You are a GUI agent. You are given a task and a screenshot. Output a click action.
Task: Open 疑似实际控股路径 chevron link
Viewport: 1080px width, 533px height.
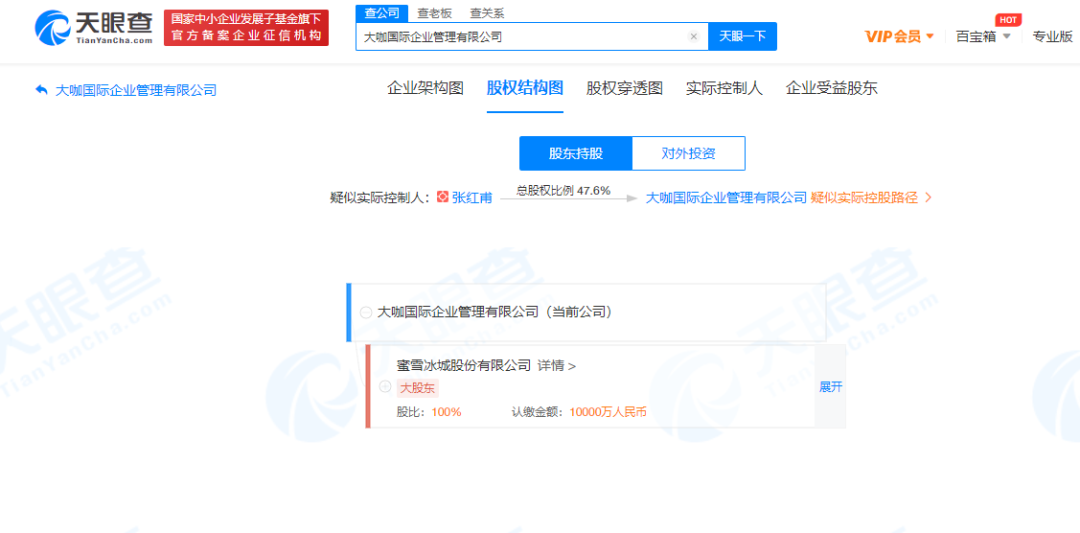point(871,198)
